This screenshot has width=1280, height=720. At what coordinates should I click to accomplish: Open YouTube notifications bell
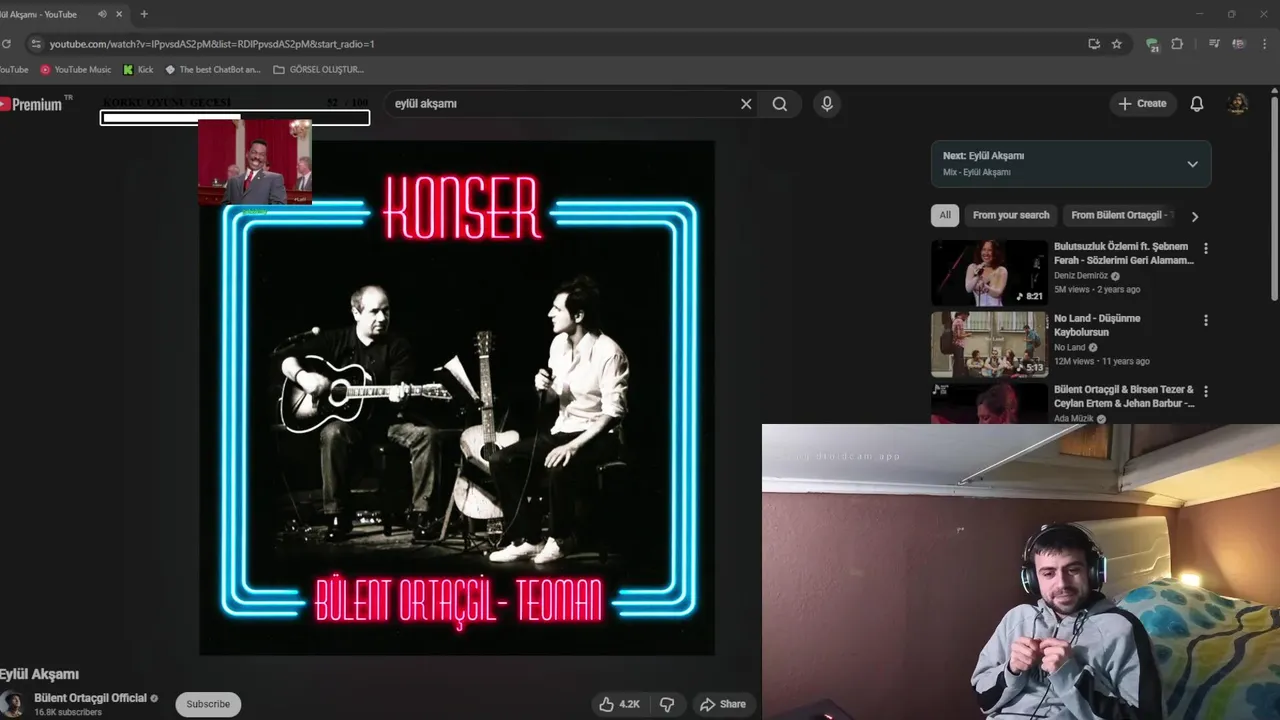(1197, 104)
